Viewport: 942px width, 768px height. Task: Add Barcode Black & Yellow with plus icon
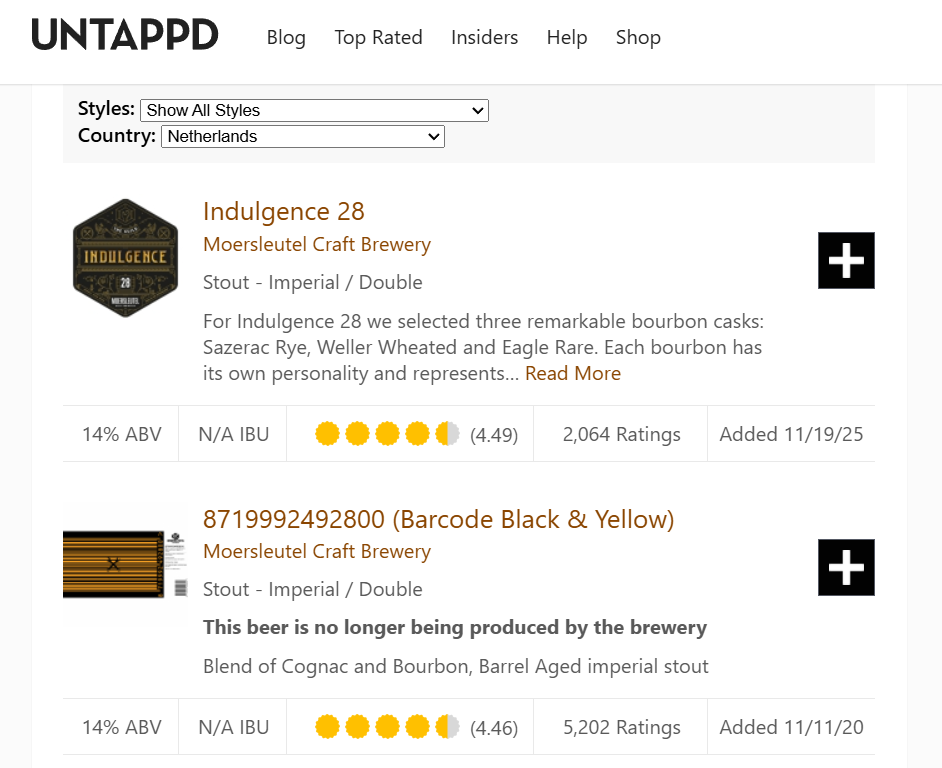(846, 567)
